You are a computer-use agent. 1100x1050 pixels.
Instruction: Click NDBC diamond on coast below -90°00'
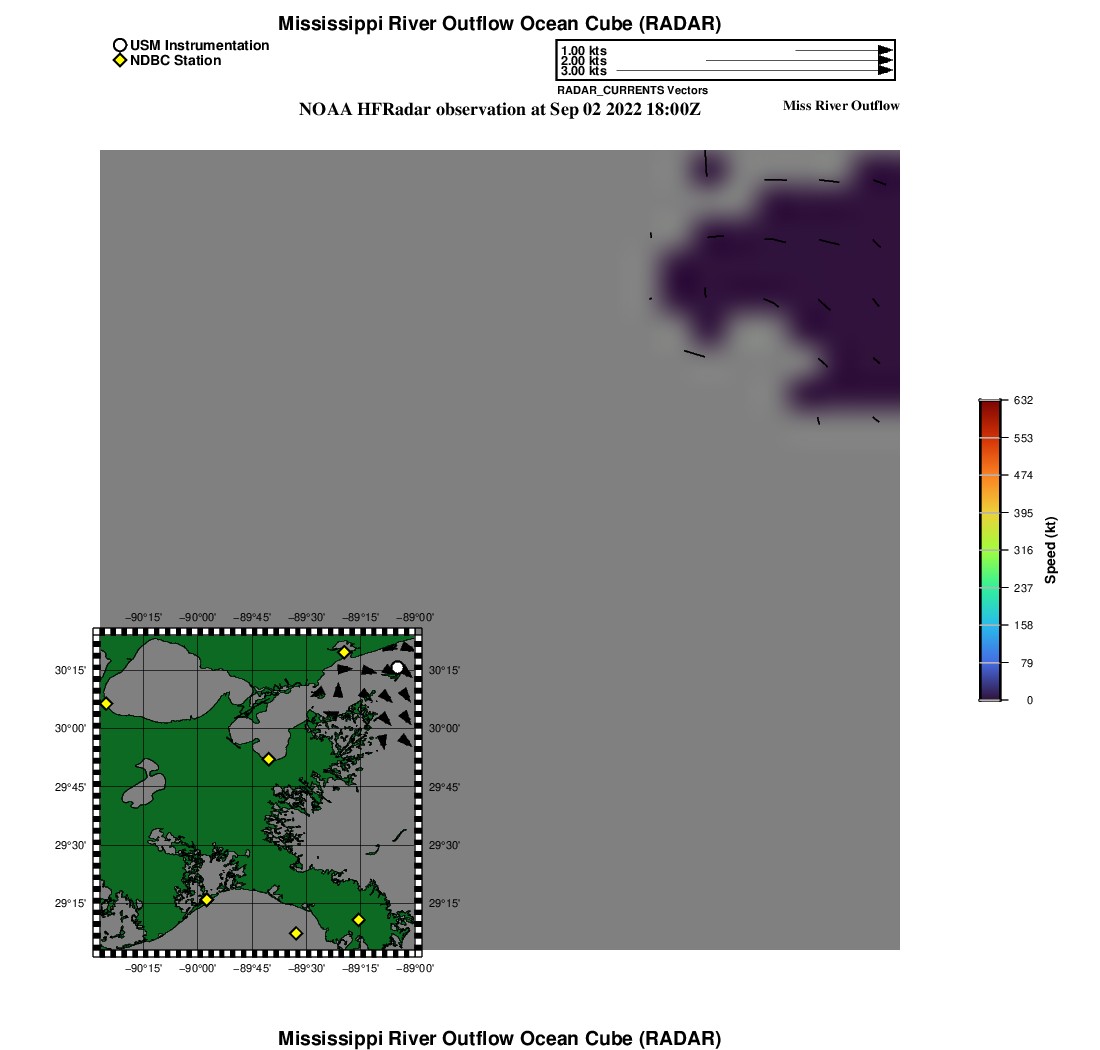tap(206, 899)
